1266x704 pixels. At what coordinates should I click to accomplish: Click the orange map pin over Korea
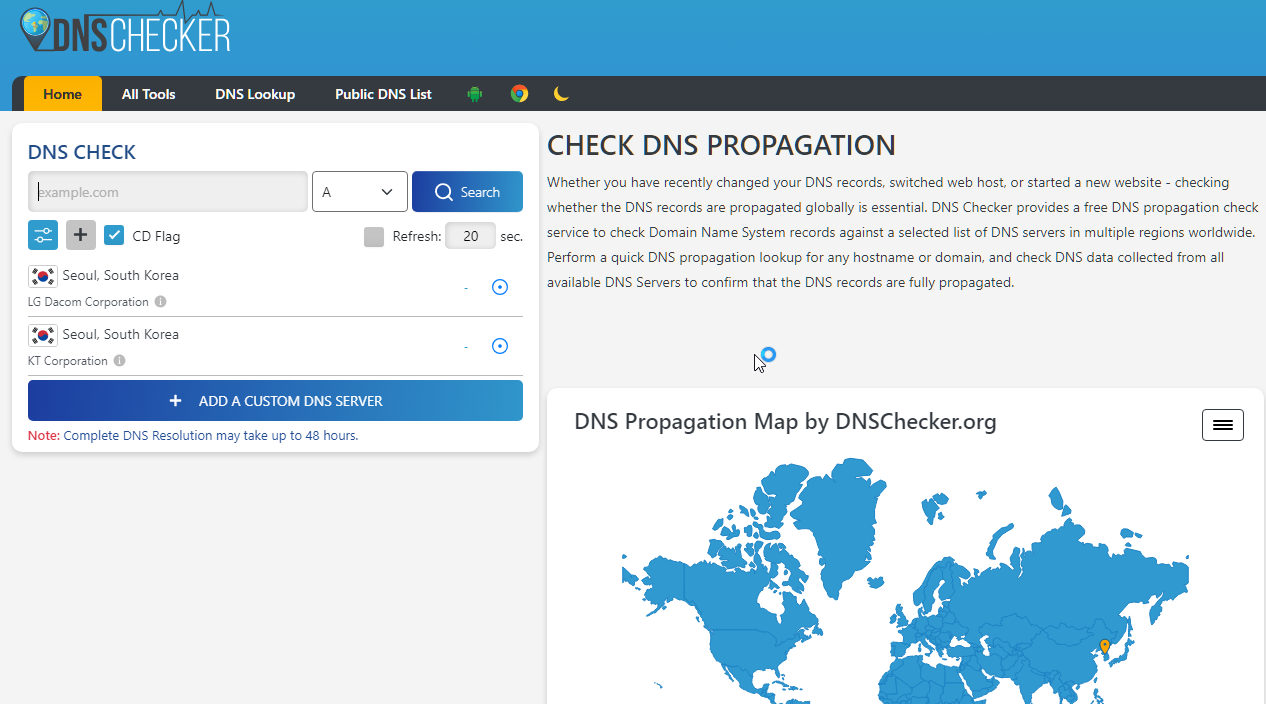point(1104,646)
